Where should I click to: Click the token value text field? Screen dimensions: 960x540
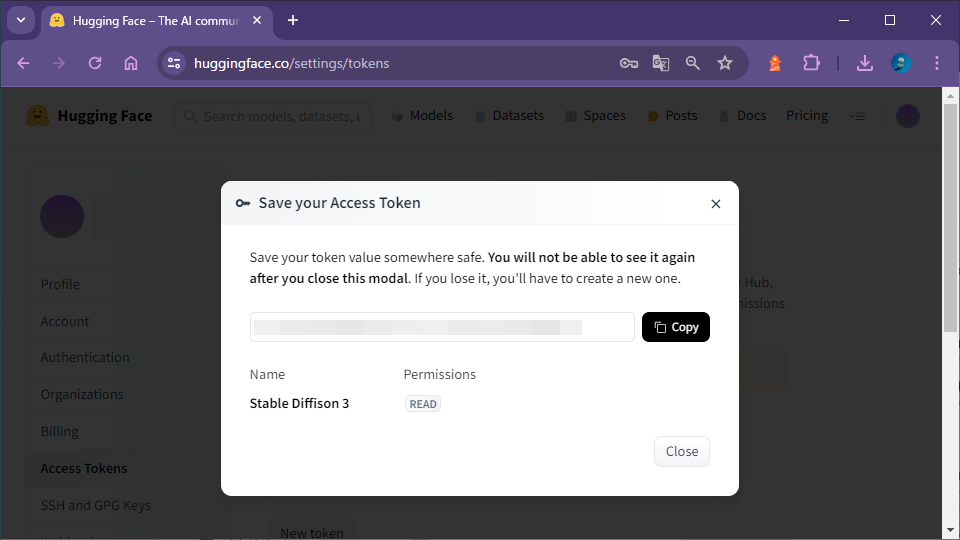pos(441,327)
